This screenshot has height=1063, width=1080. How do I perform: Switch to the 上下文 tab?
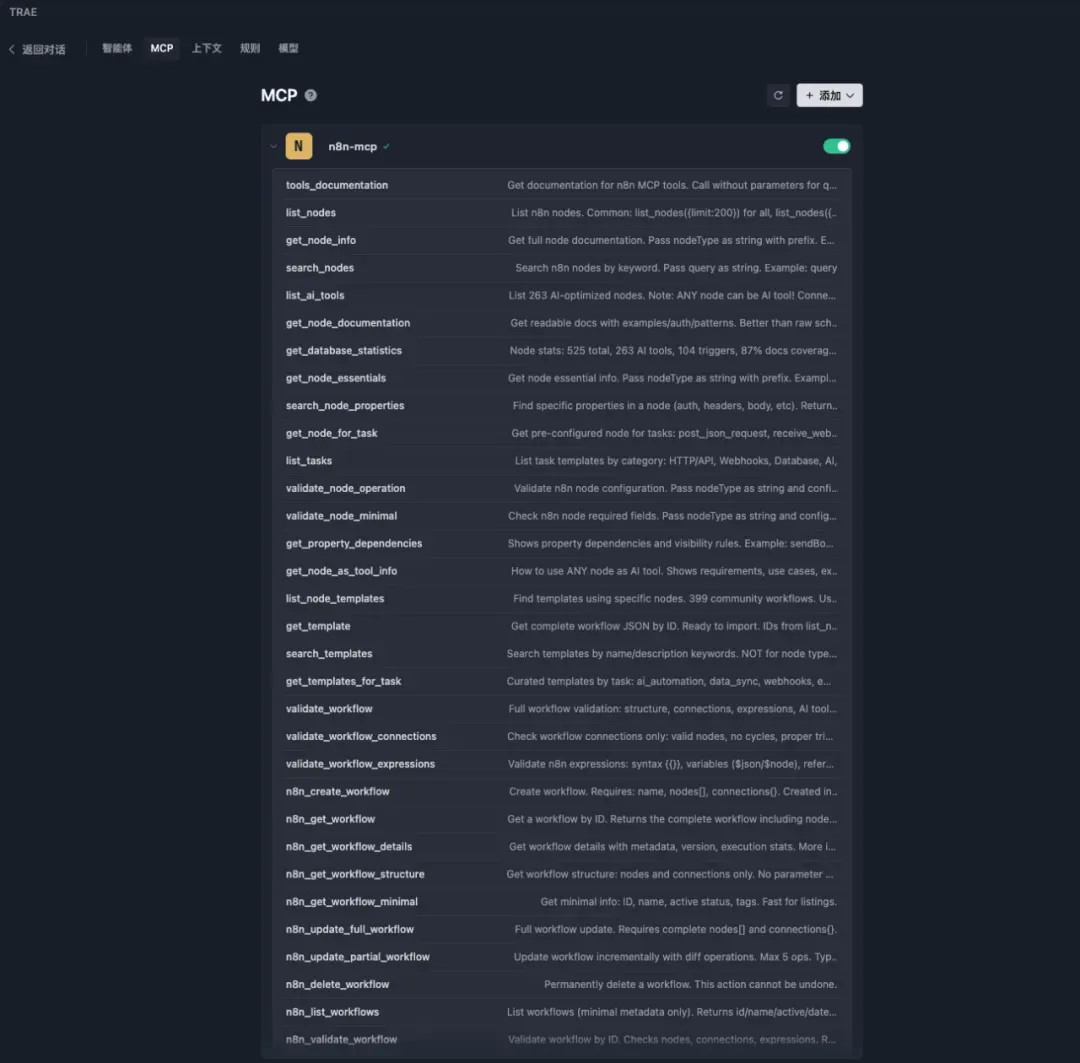coord(207,48)
